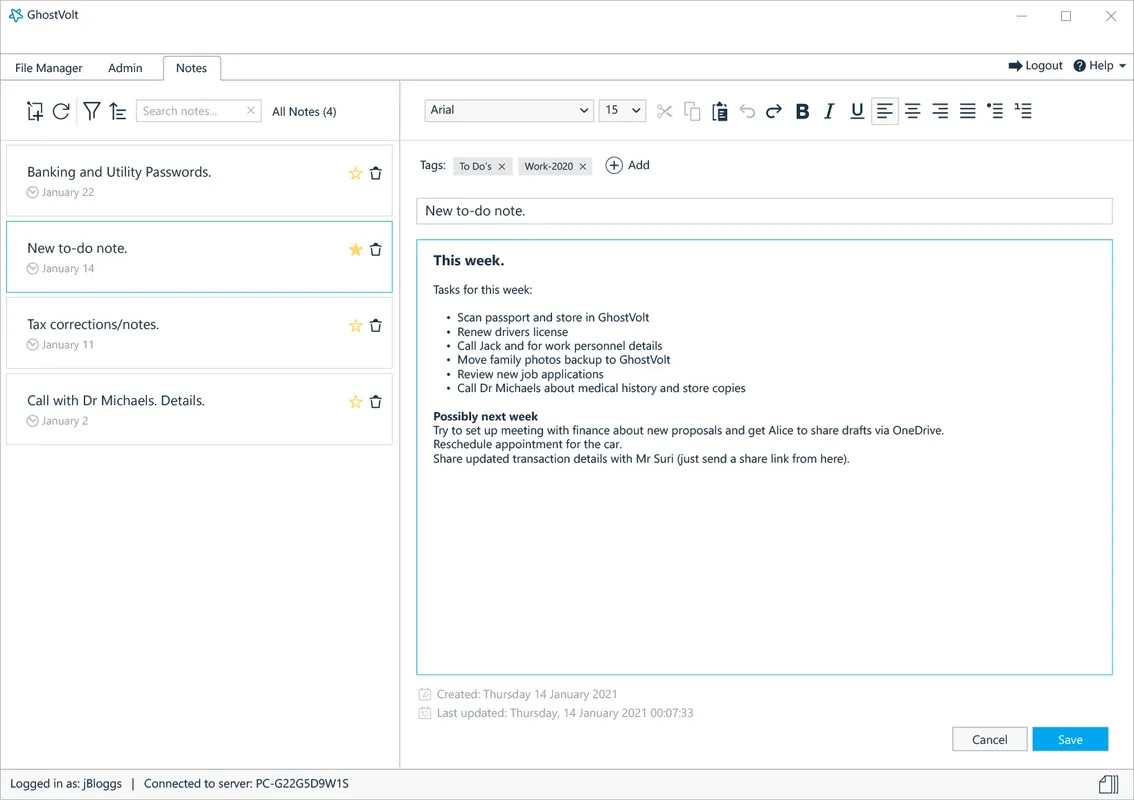Click the redo arrow icon
Viewport: 1134px width, 800px height.
pyautogui.click(x=773, y=111)
